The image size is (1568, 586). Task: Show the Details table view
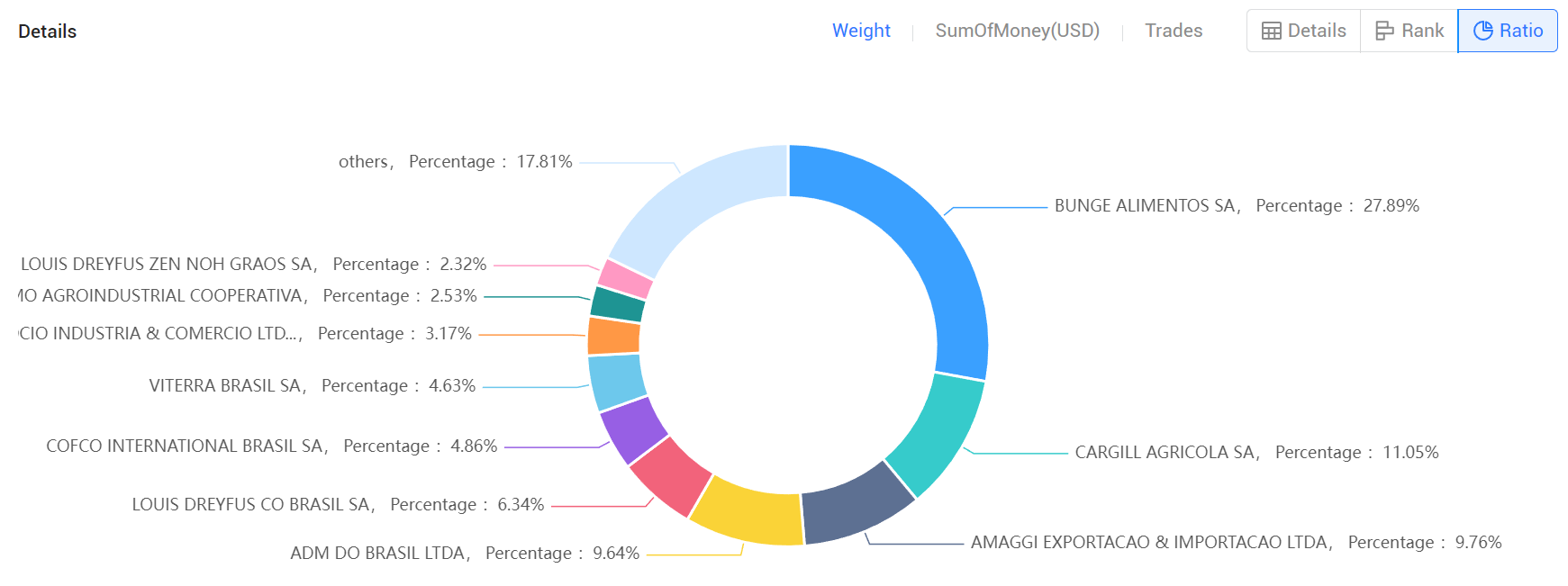click(x=1304, y=31)
